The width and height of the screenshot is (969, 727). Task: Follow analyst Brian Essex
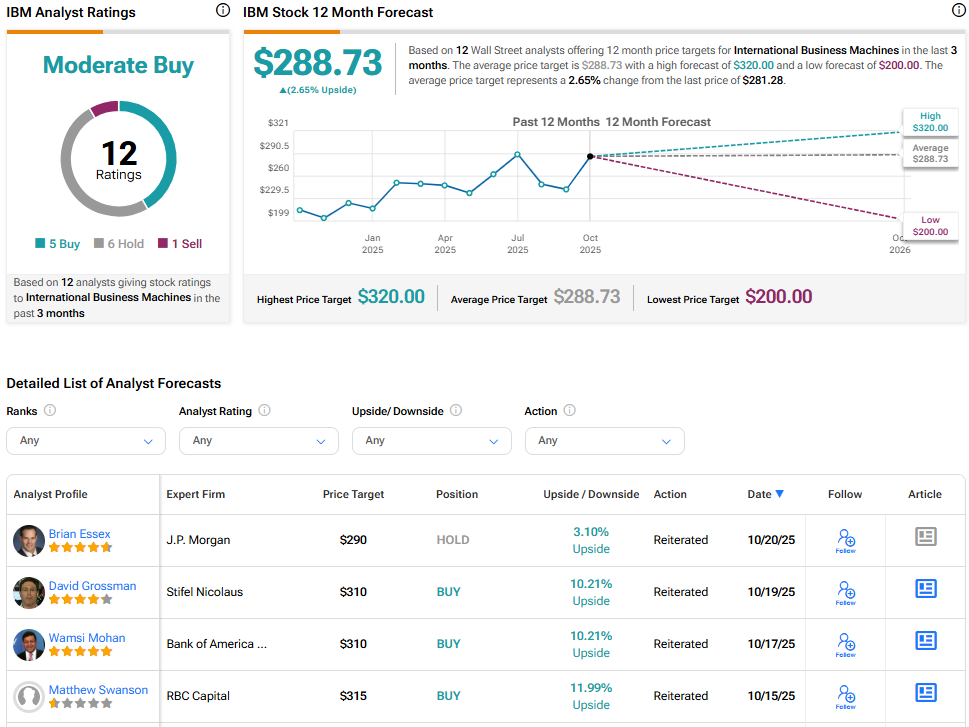tap(846, 540)
